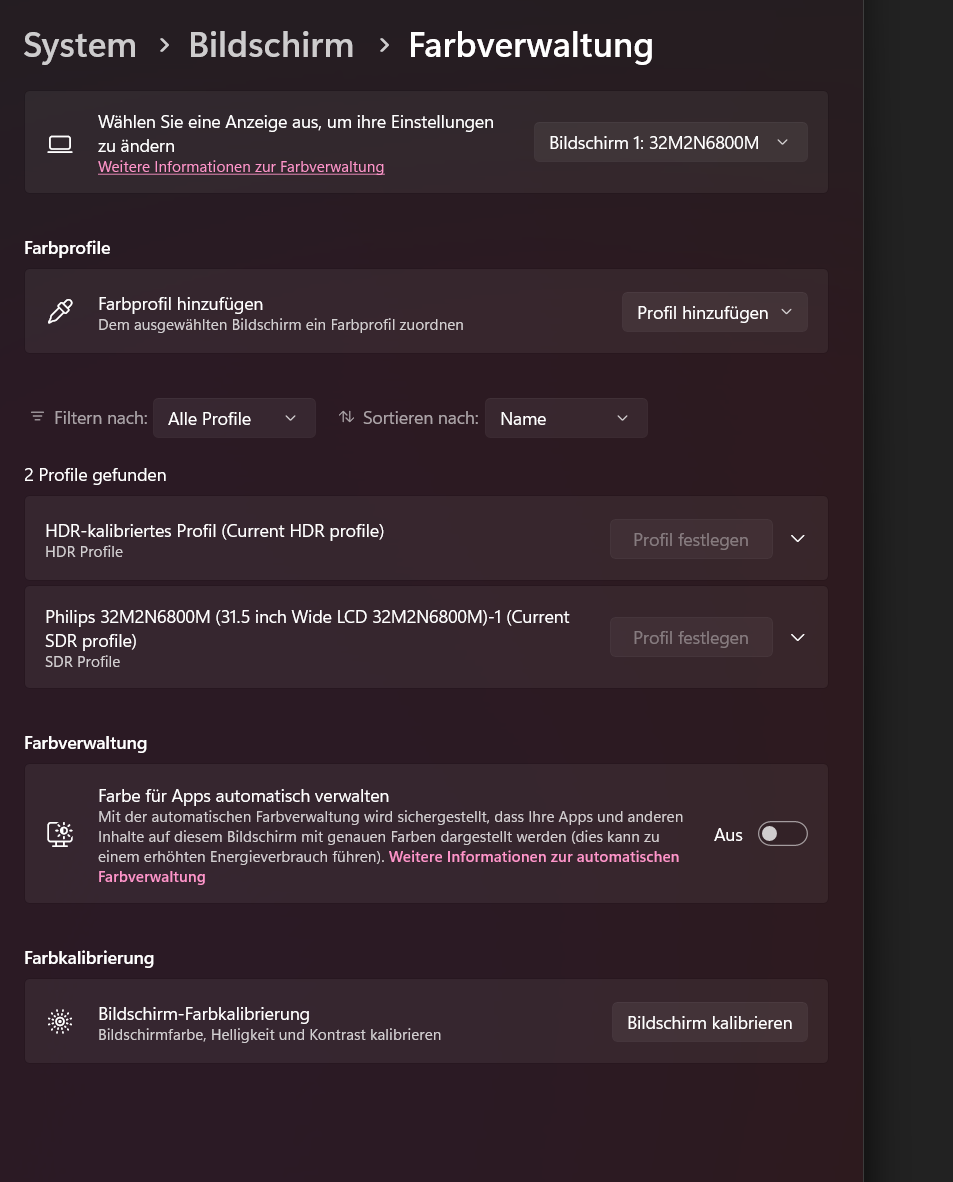The height and width of the screenshot is (1182, 953).
Task: Select the SDR Profile row
Action: click(300, 637)
